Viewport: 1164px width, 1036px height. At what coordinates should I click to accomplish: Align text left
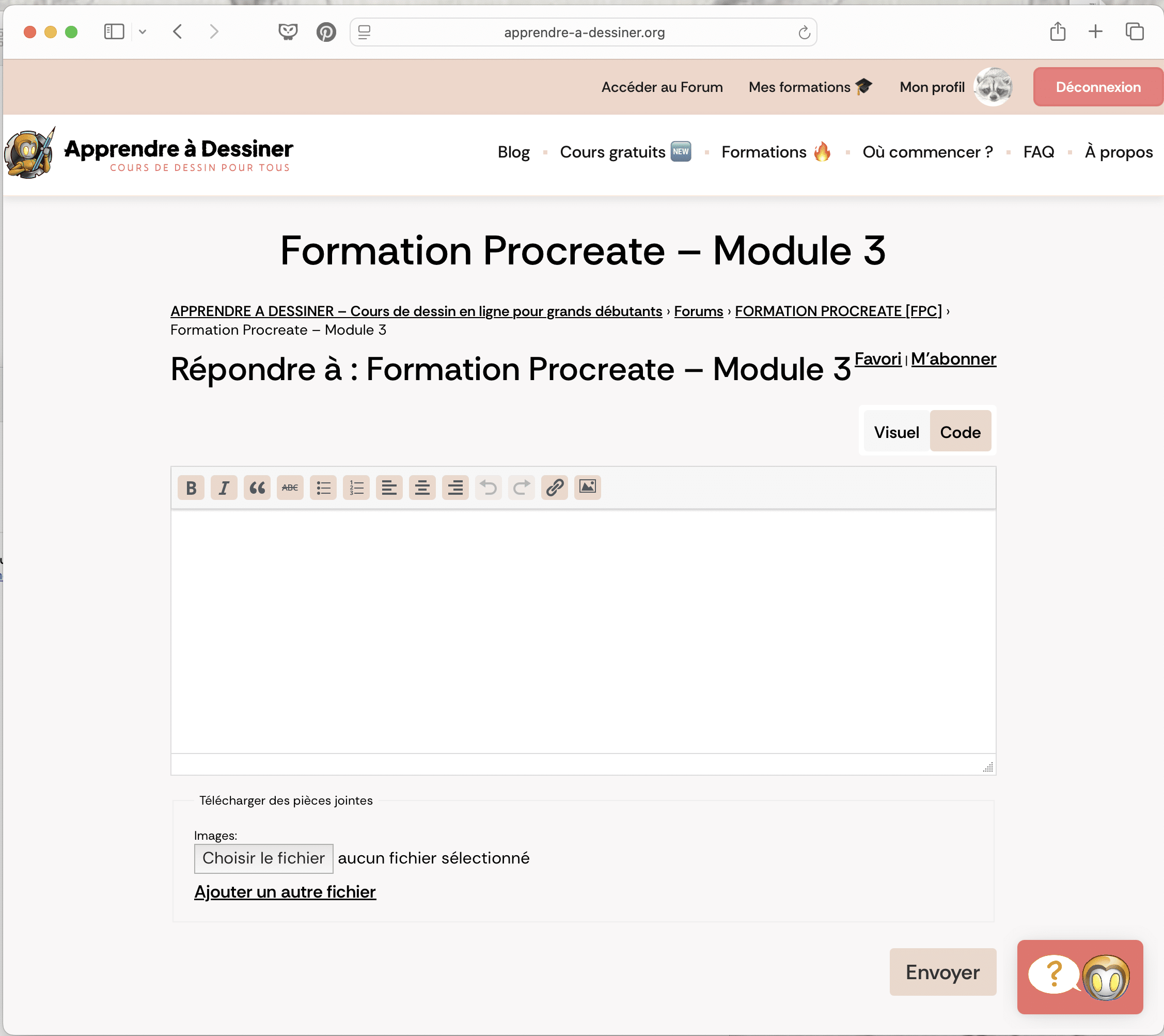[x=389, y=488]
